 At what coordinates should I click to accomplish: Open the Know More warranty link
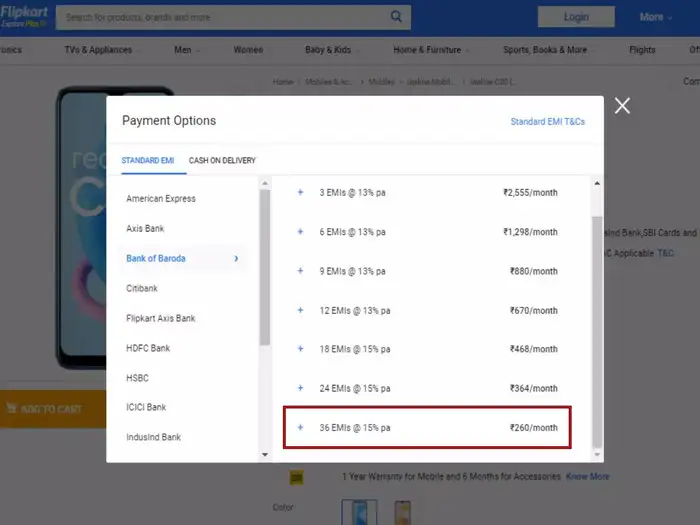587,477
